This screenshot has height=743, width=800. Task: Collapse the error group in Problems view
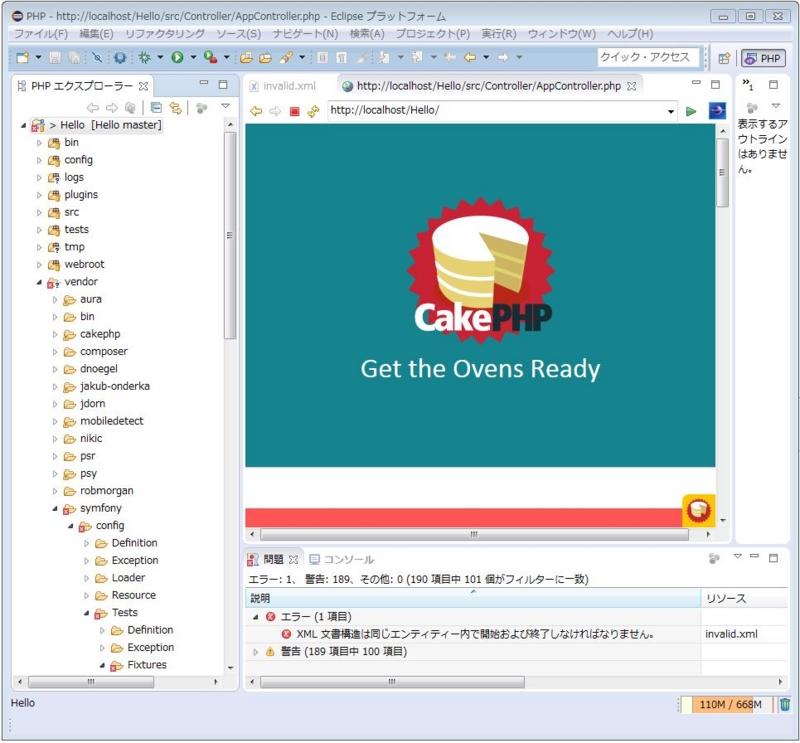coord(256,617)
